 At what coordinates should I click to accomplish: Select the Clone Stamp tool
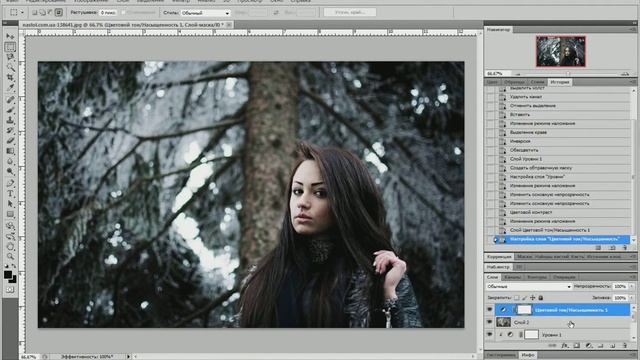10,120
